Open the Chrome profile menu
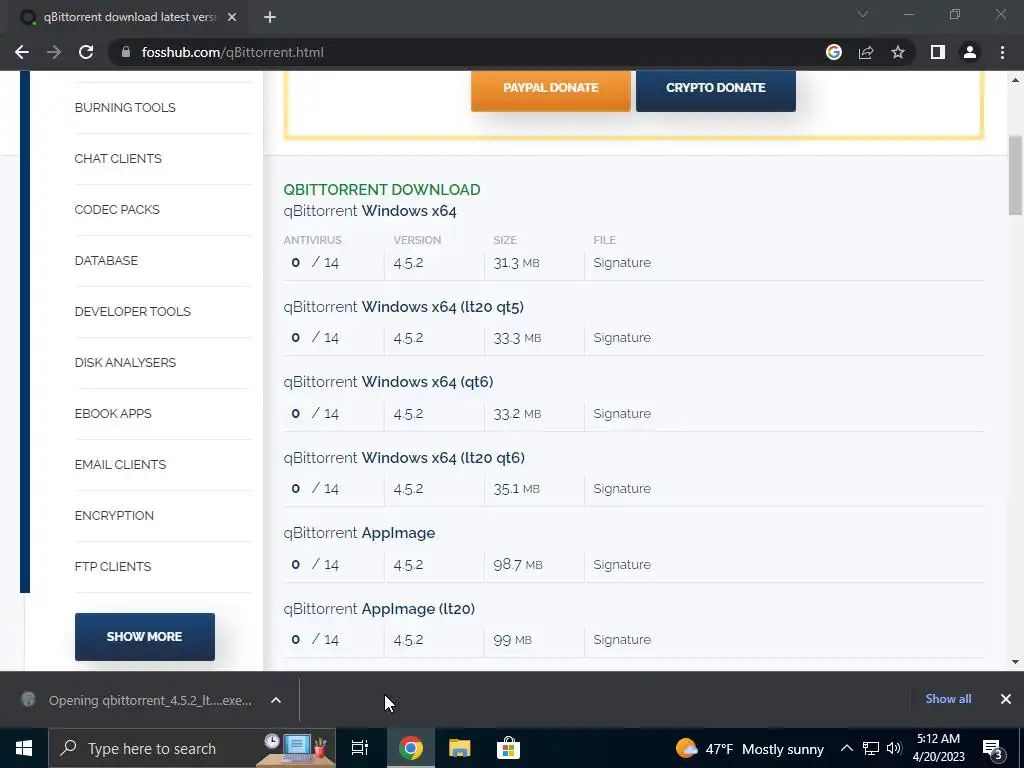The width and height of the screenshot is (1024, 768). 970,52
